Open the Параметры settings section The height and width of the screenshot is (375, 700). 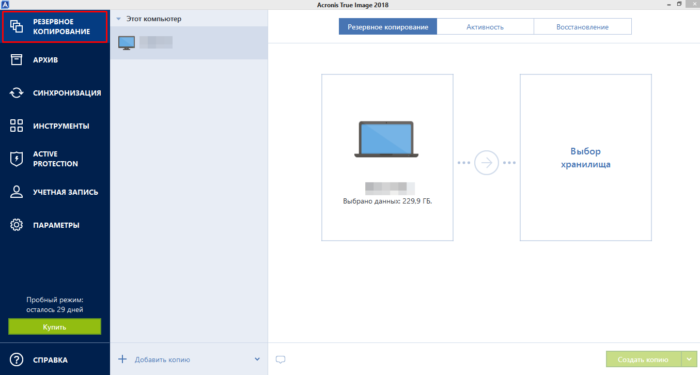click(x=54, y=225)
